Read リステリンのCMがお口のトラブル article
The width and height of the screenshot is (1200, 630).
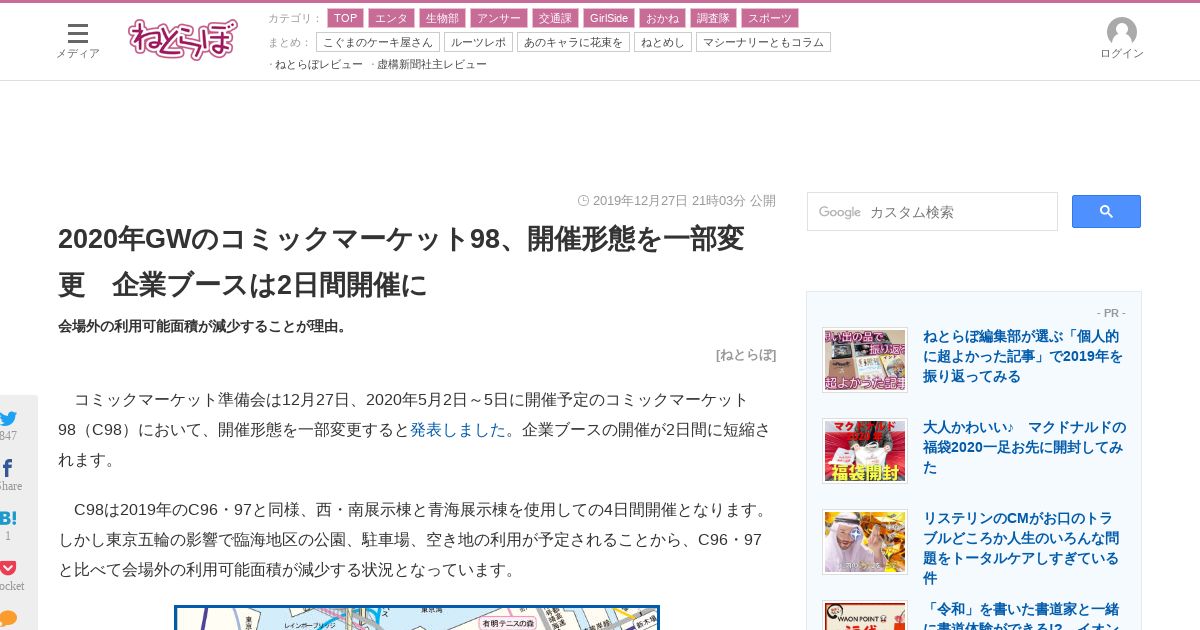(x=1021, y=548)
